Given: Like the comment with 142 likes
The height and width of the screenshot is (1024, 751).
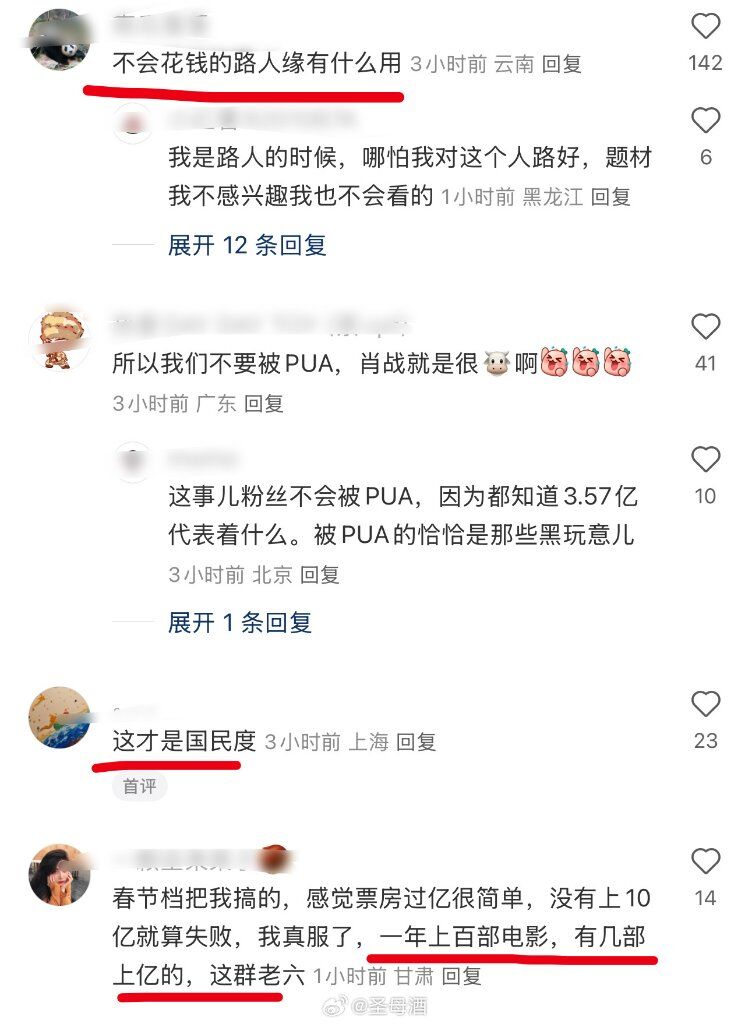Looking at the screenshot, I should (705, 27).
